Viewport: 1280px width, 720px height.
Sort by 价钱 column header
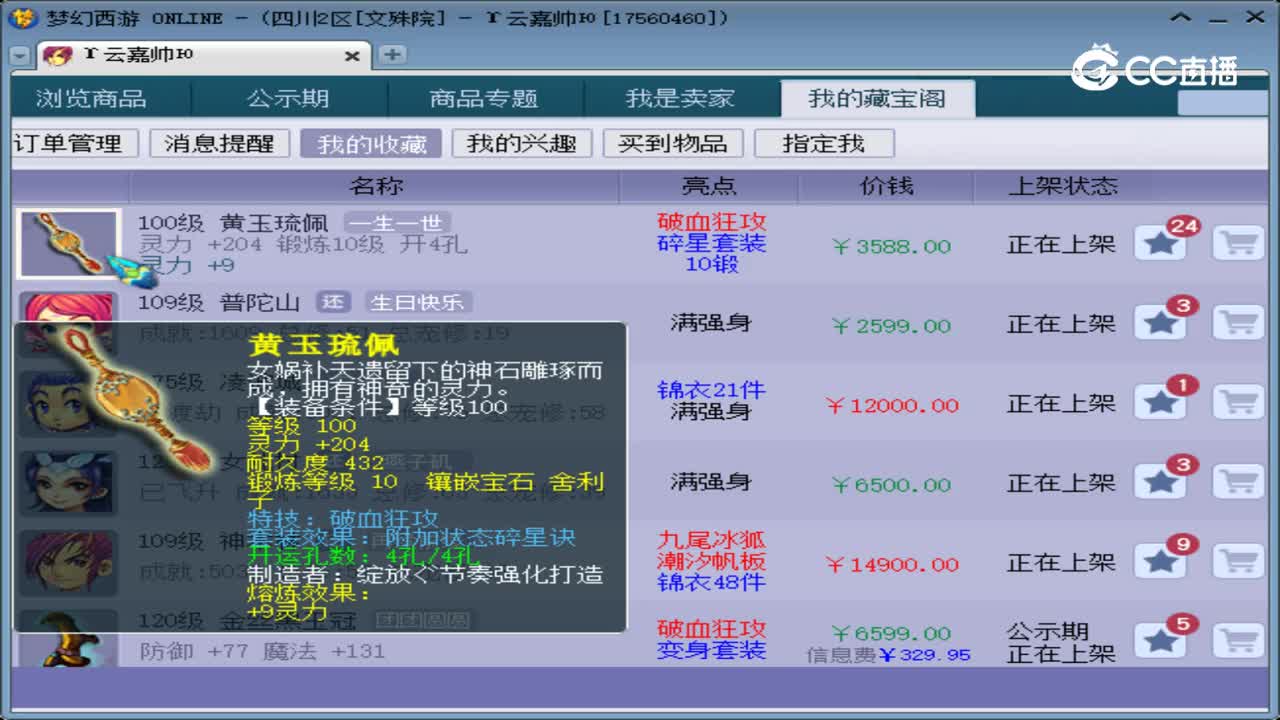[x=886, y=186]
